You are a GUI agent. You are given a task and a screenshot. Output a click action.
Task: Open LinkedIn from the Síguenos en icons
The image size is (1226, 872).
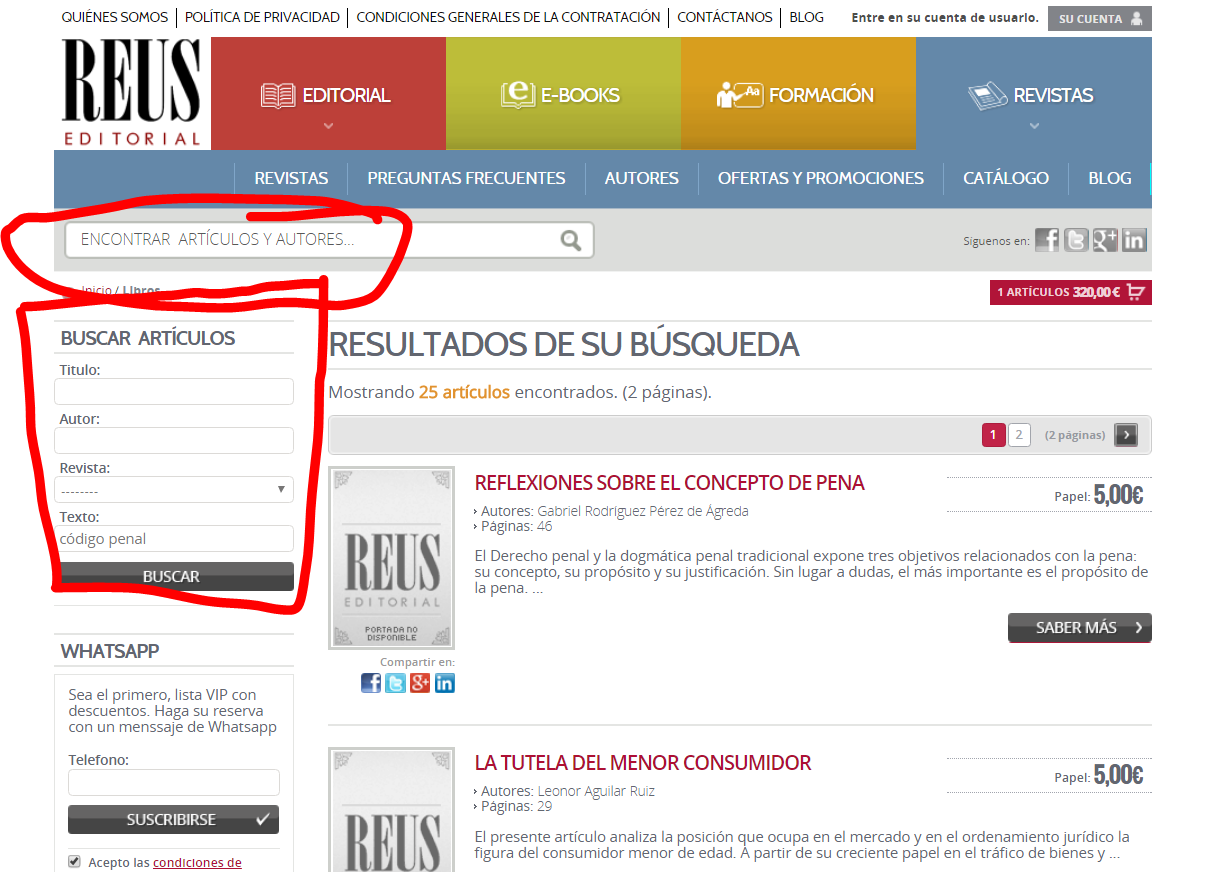(x=1134, y=240)
